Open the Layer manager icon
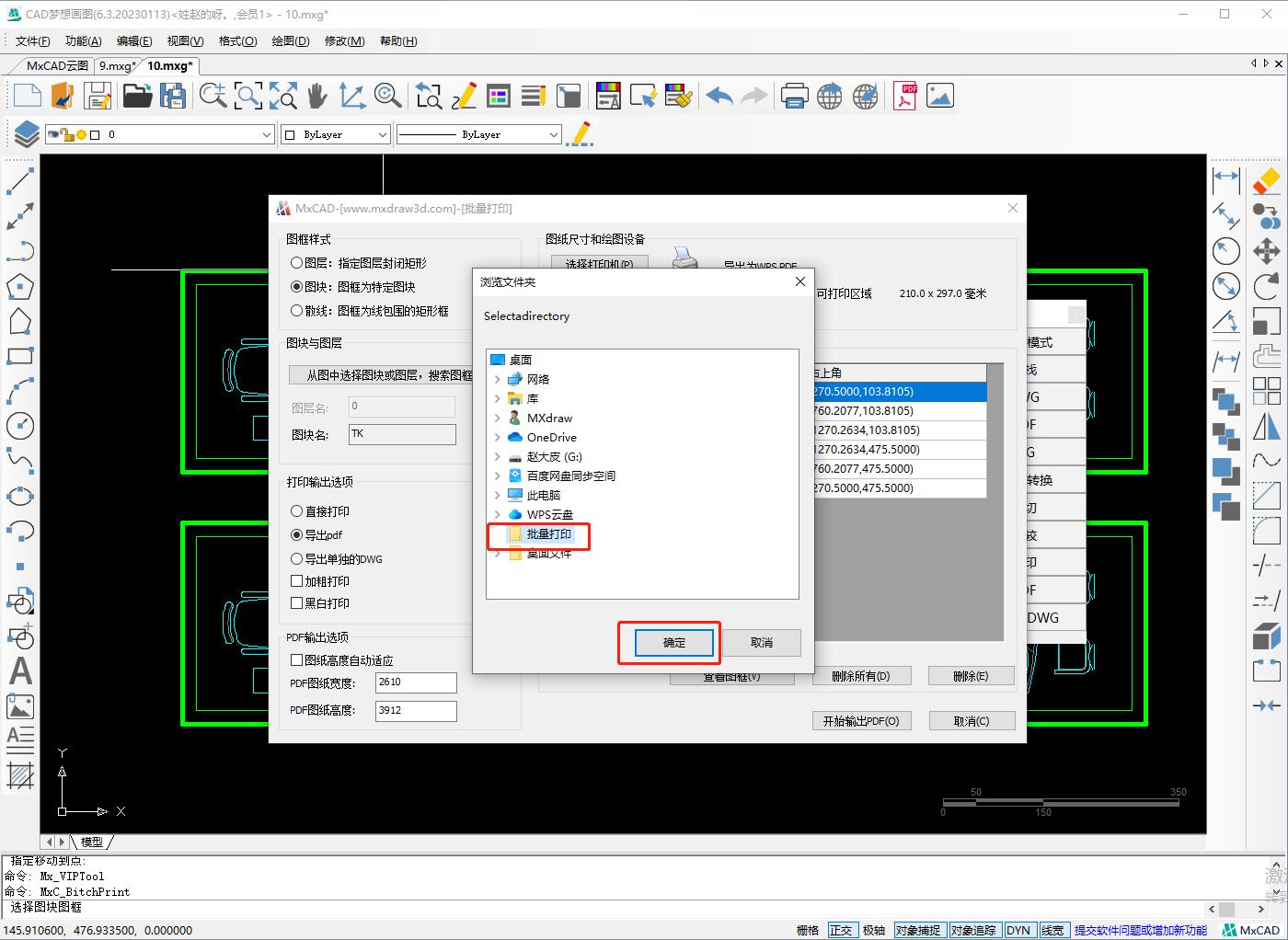Viewport: 1288px width, 940px height. tap(26, 134)
